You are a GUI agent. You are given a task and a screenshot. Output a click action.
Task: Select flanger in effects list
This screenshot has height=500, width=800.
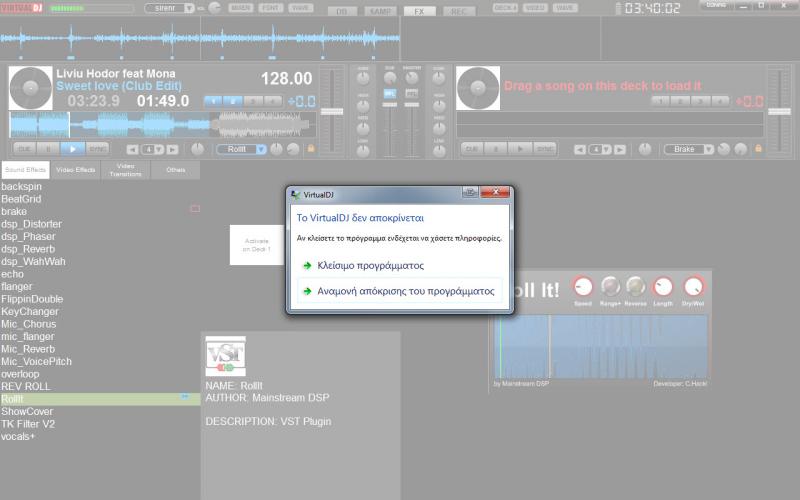[16, 287]
